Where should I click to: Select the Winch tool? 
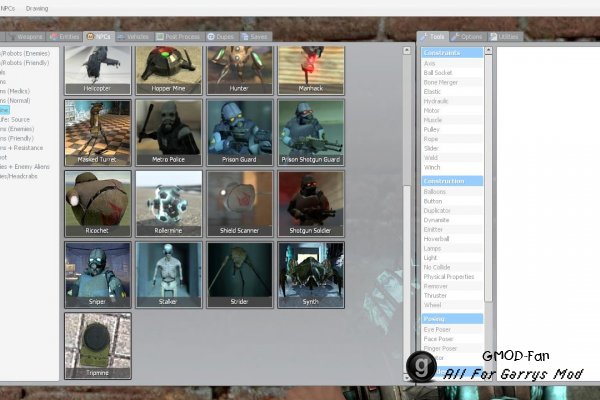452,167
